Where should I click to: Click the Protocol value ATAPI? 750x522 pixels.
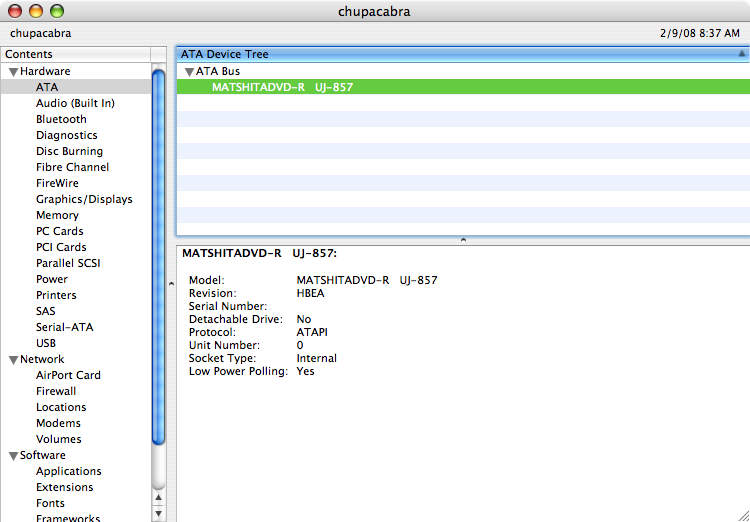pyautogui.click(x=312, y=332)
